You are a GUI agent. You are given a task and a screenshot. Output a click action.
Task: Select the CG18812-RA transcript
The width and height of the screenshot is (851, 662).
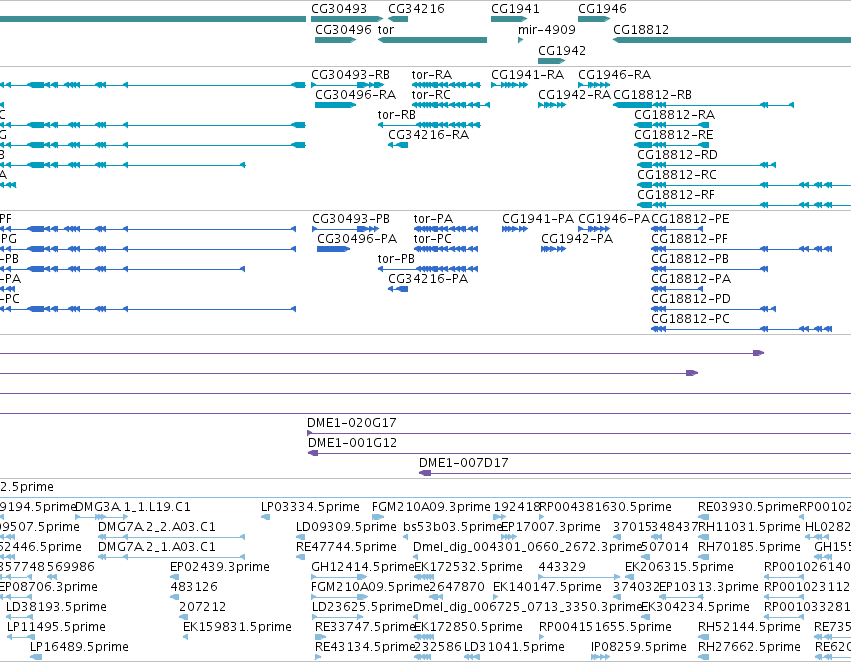pos(671,125)
